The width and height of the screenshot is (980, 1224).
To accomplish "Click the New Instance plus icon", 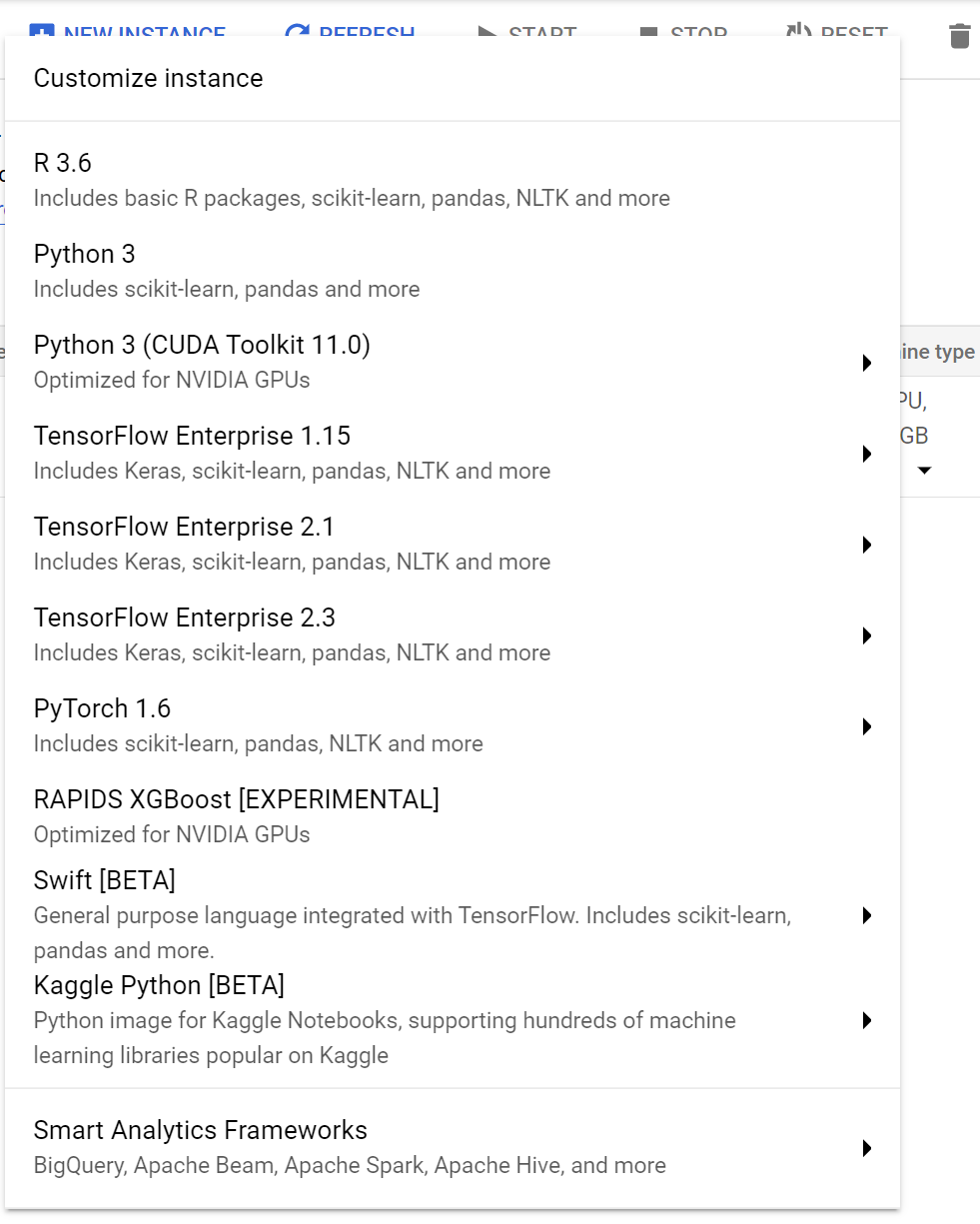I will [x=41, y=33].
